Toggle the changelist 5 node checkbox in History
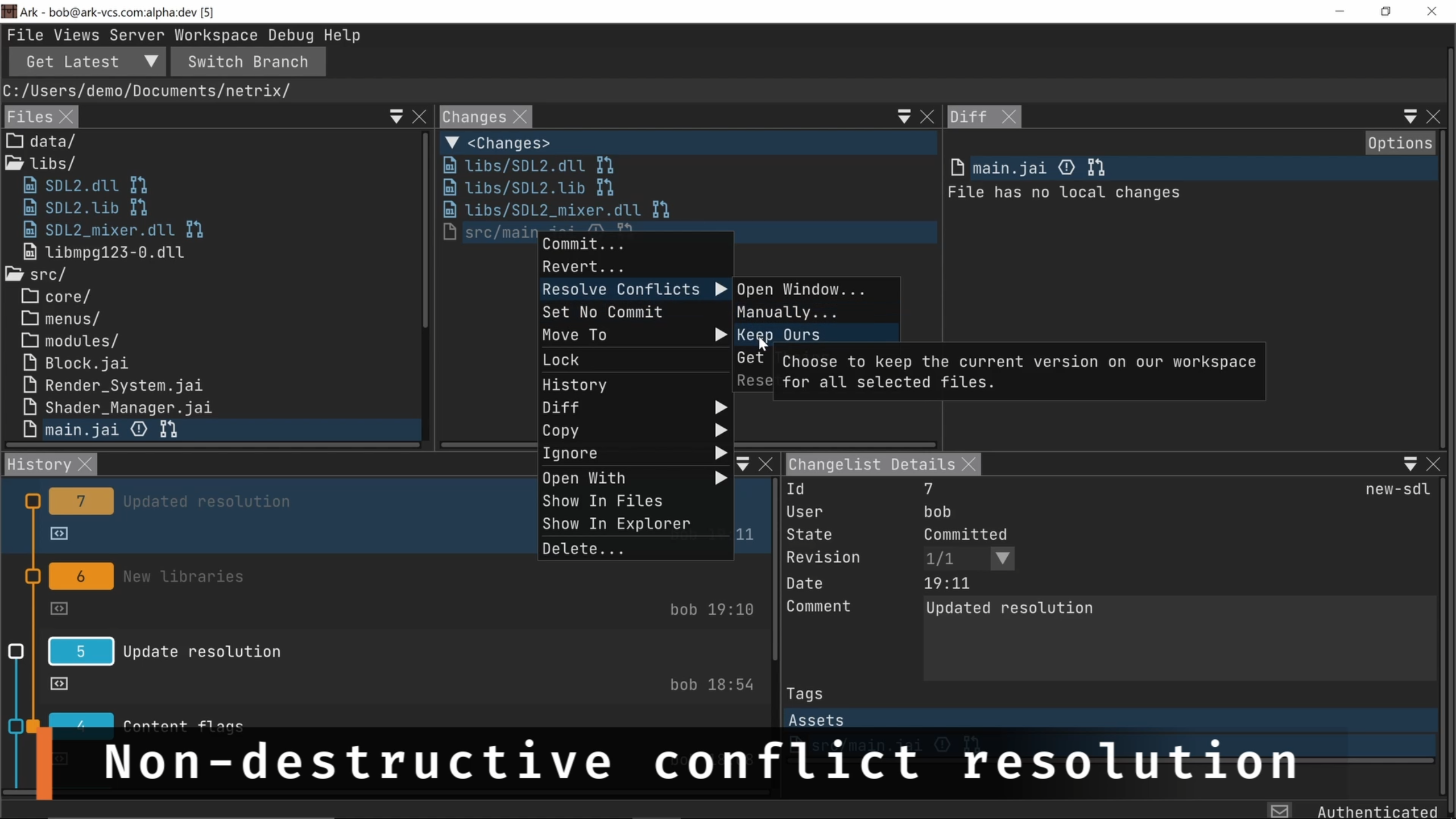Screen dimensions: 1456x819 pos(16,651)
